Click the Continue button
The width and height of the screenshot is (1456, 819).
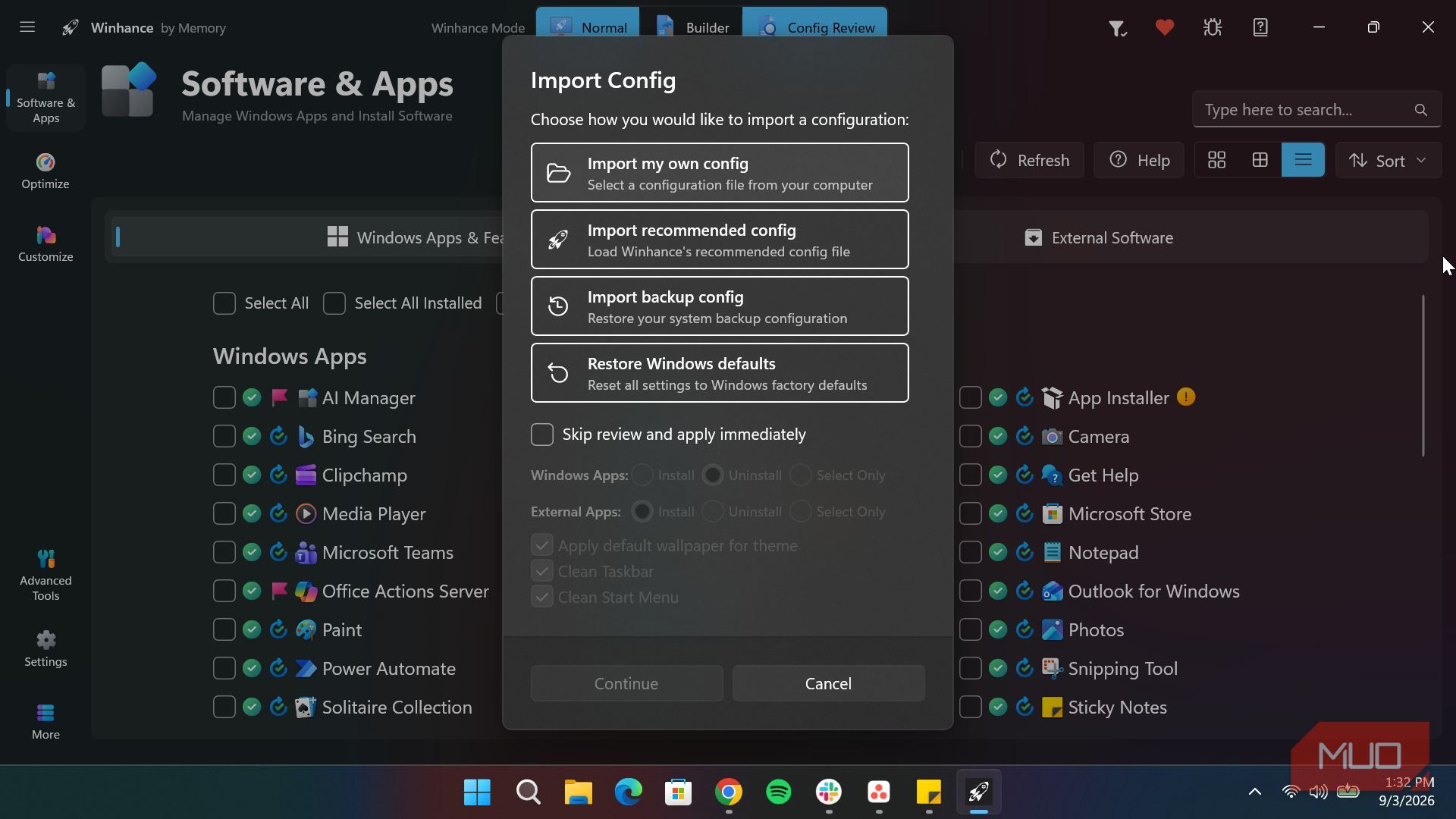pos(626,683)
